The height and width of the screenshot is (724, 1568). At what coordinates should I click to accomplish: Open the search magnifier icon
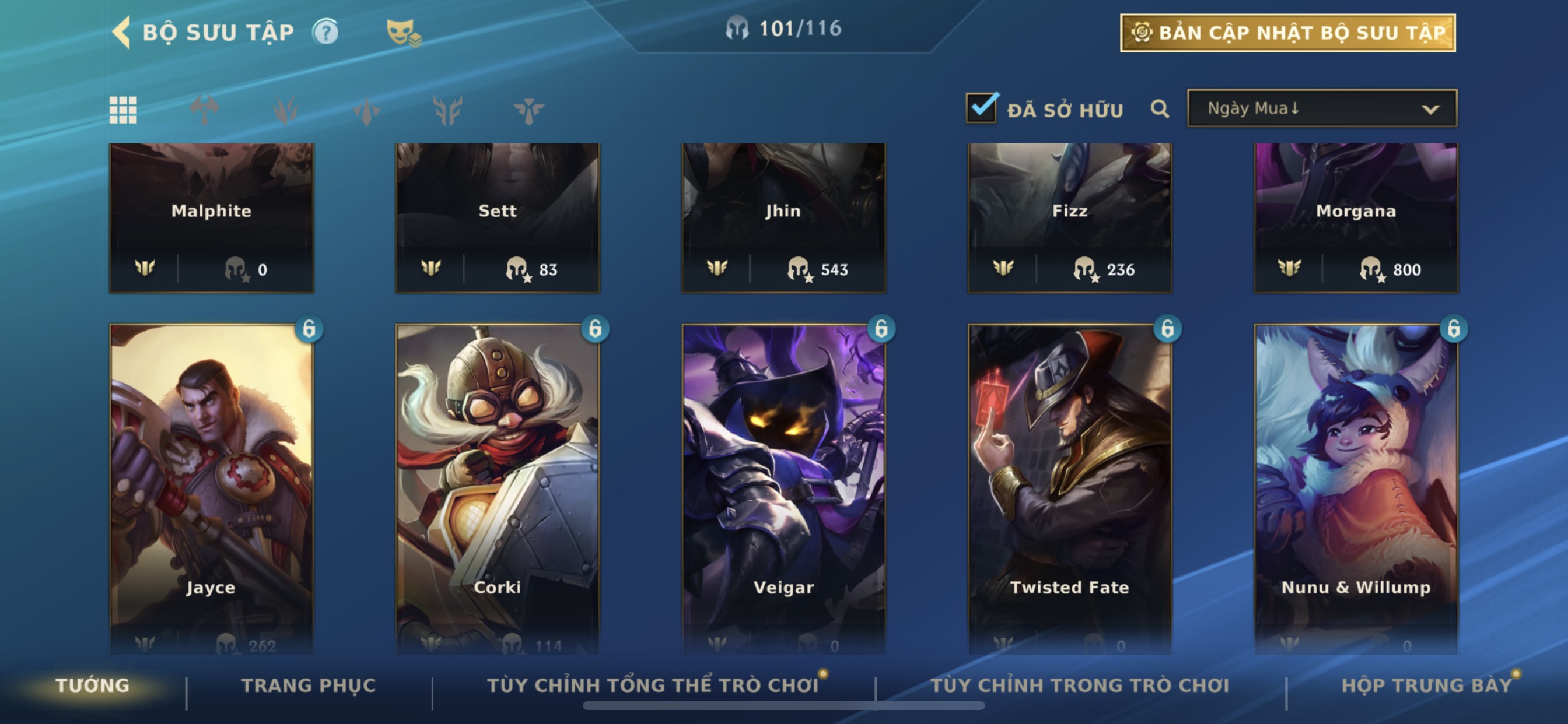click(x=1160, y=109)
